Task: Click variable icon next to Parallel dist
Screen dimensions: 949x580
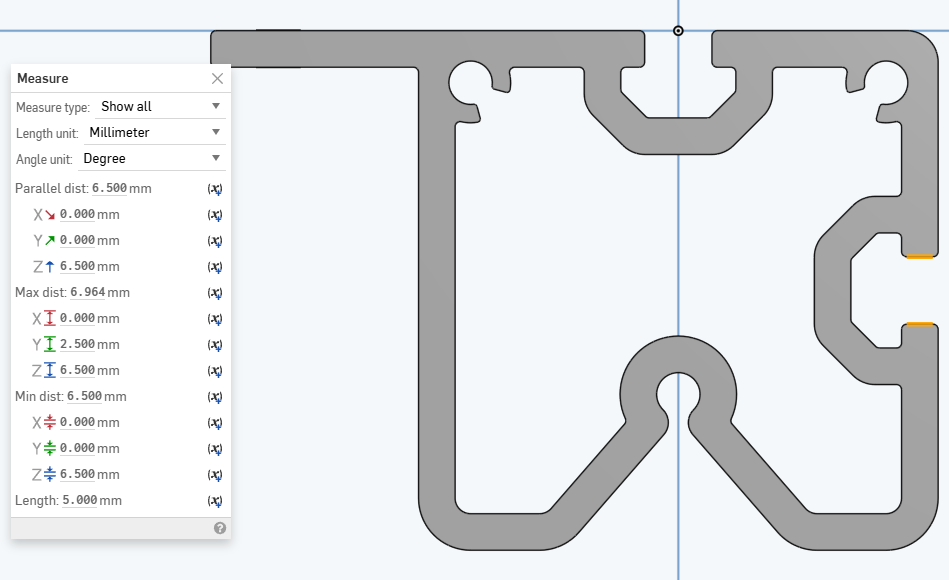Action: (214, 189)
